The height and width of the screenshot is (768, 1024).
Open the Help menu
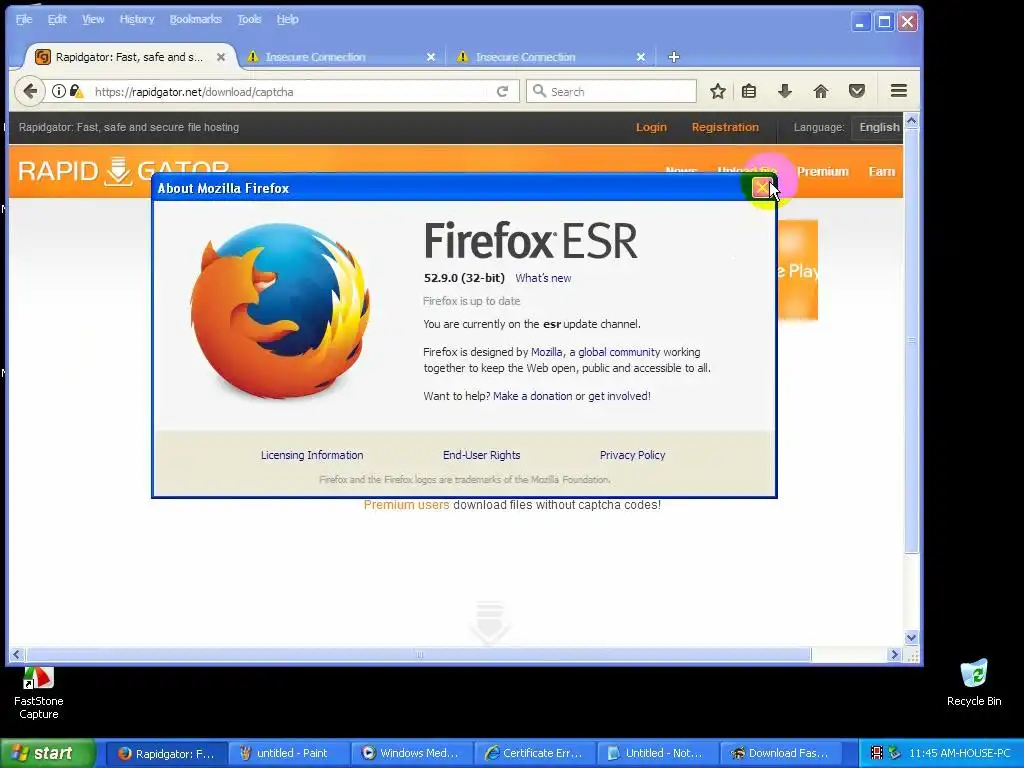tap(288, 20)
